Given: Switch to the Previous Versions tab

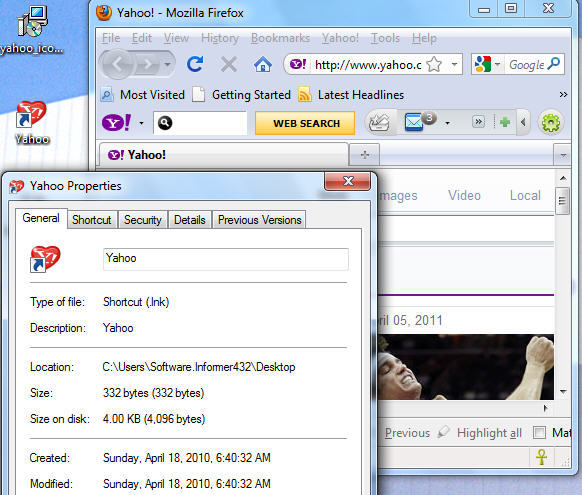Looking at the screenshot, I should (x=259, y=220).
